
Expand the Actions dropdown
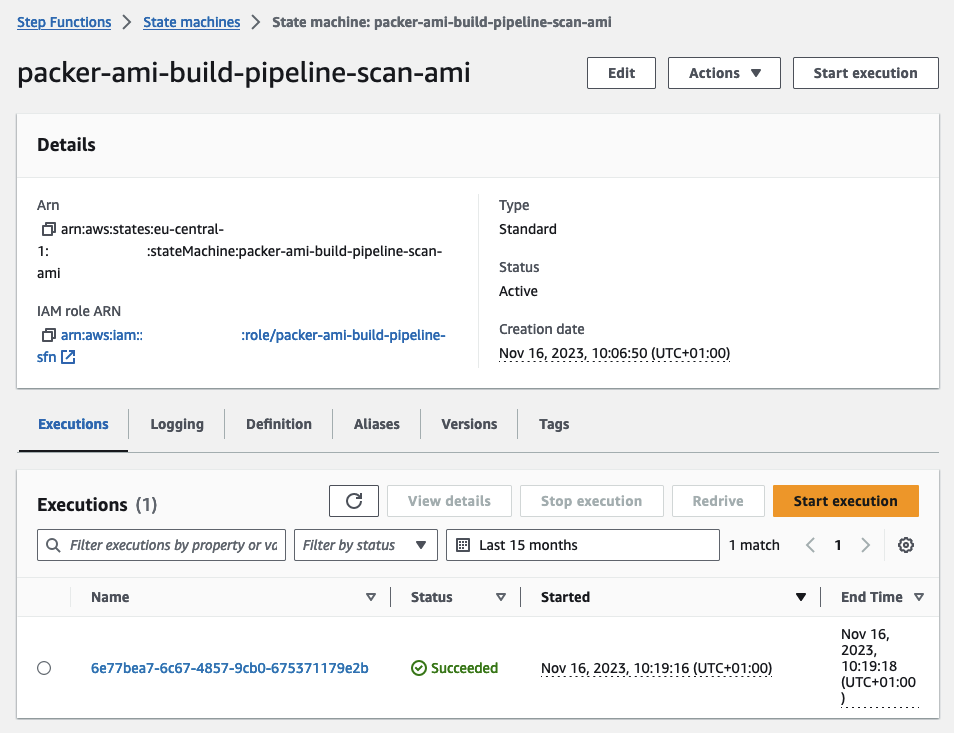click(725, 73)
